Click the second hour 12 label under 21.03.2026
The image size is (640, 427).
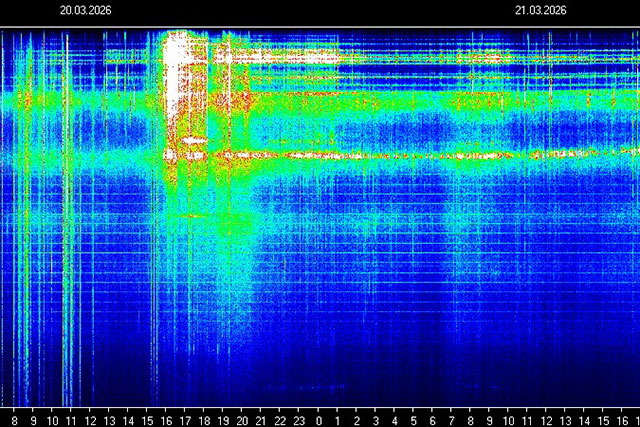coord(547,419)
